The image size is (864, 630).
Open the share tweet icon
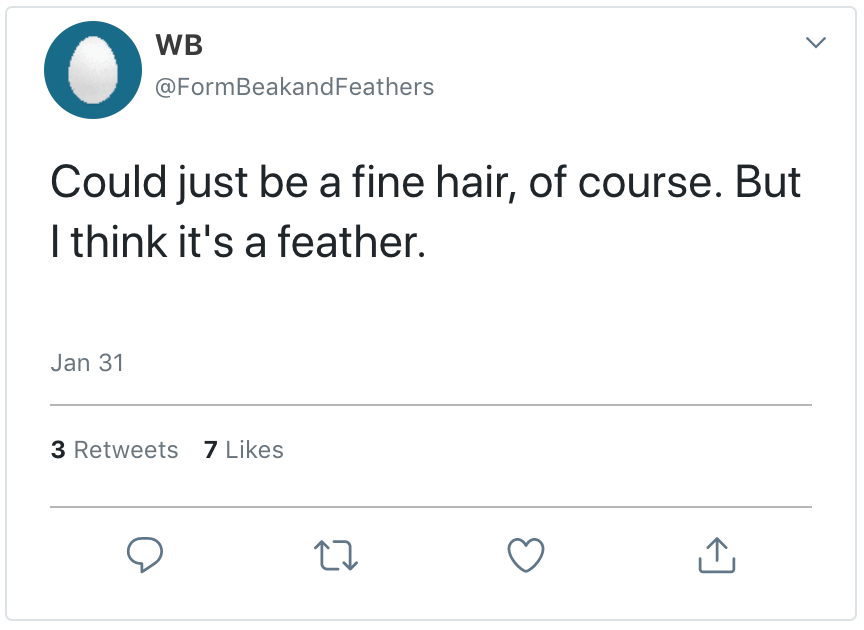716,555
